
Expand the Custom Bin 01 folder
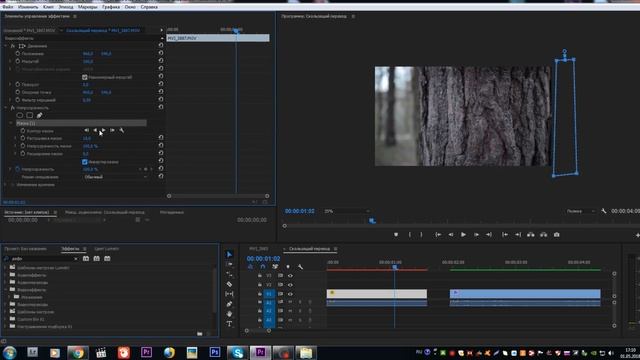coord(5,319)
